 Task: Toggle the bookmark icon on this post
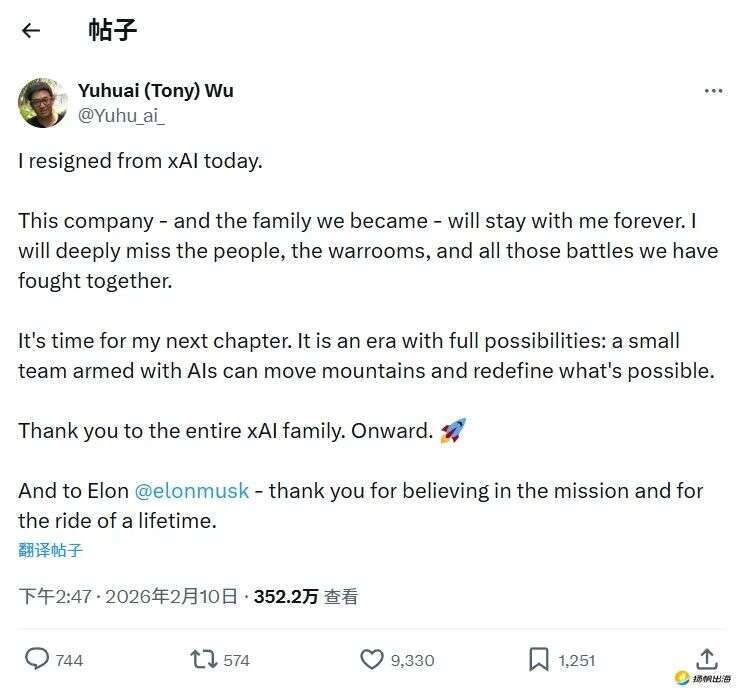pos(538,659)
